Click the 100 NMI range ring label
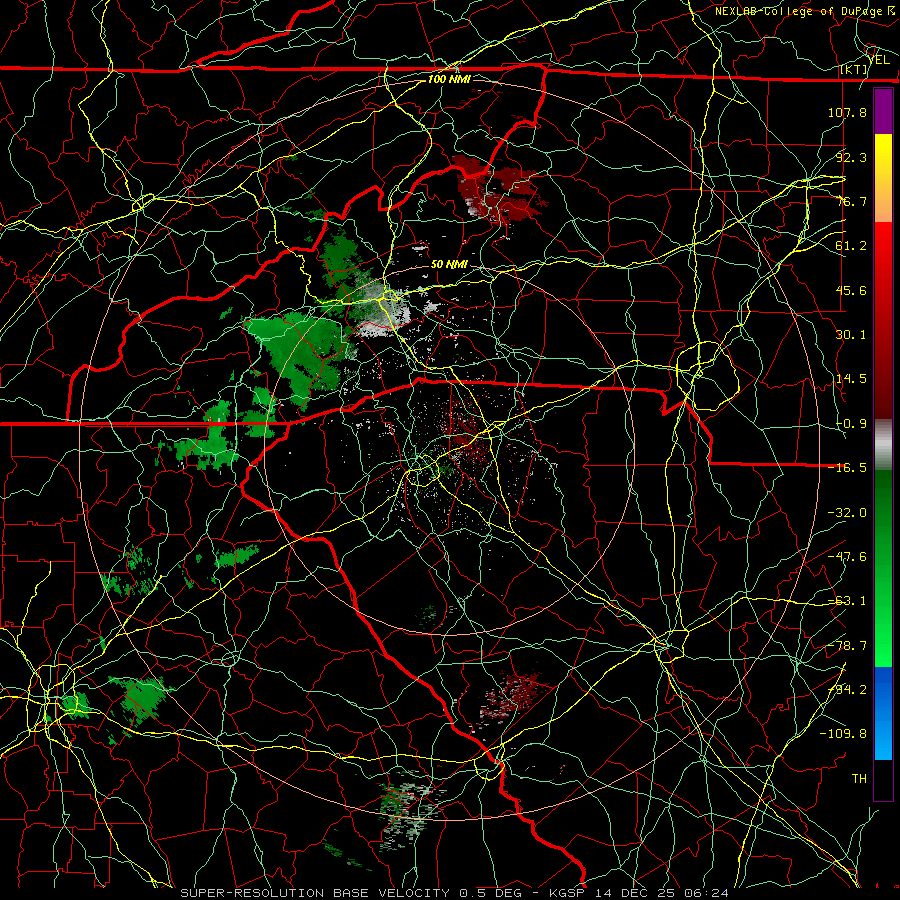 449,79
